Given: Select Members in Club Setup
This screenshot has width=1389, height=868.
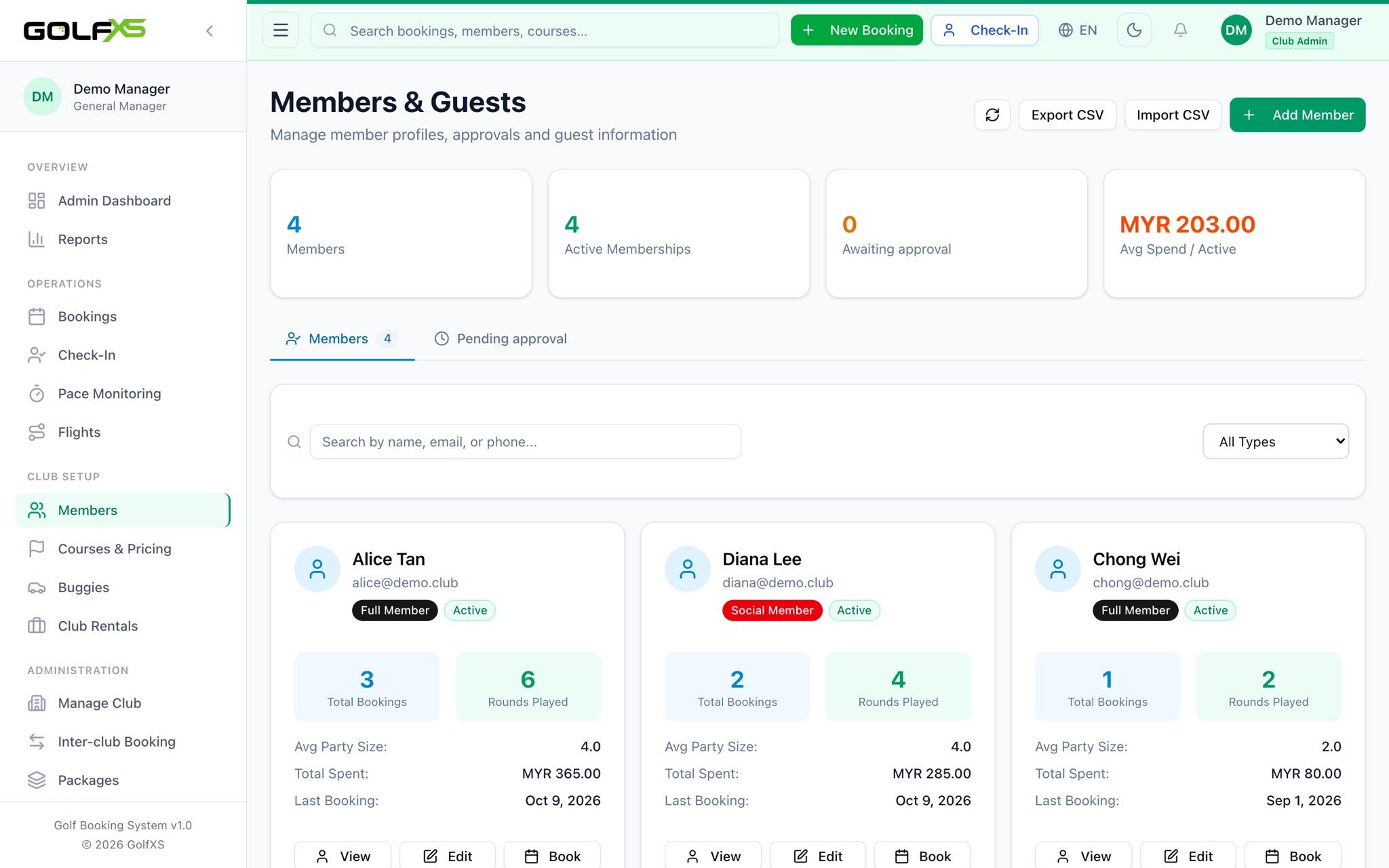Looking at the screenshot, I should [123, 510].
